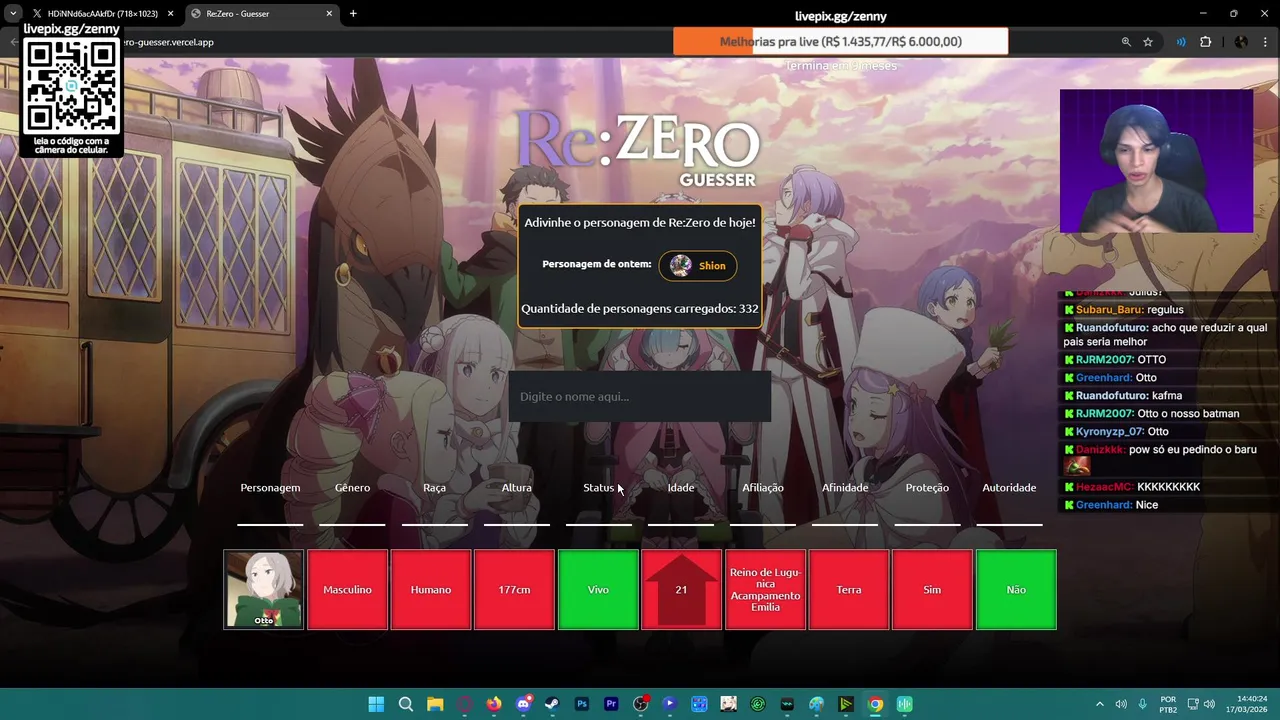The width and height of the screenshot is (1280, 720).
Task: Click the Terra affinity tile
Action: [x=849, y=590]
